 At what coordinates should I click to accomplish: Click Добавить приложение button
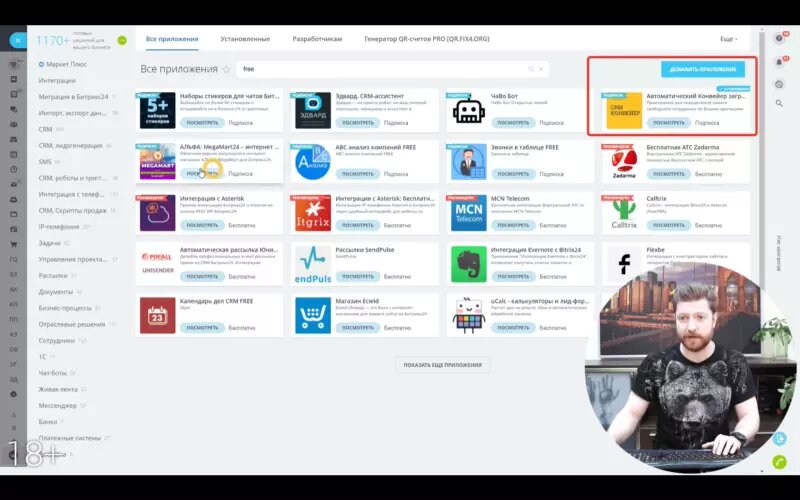click(x=703, y=69)
